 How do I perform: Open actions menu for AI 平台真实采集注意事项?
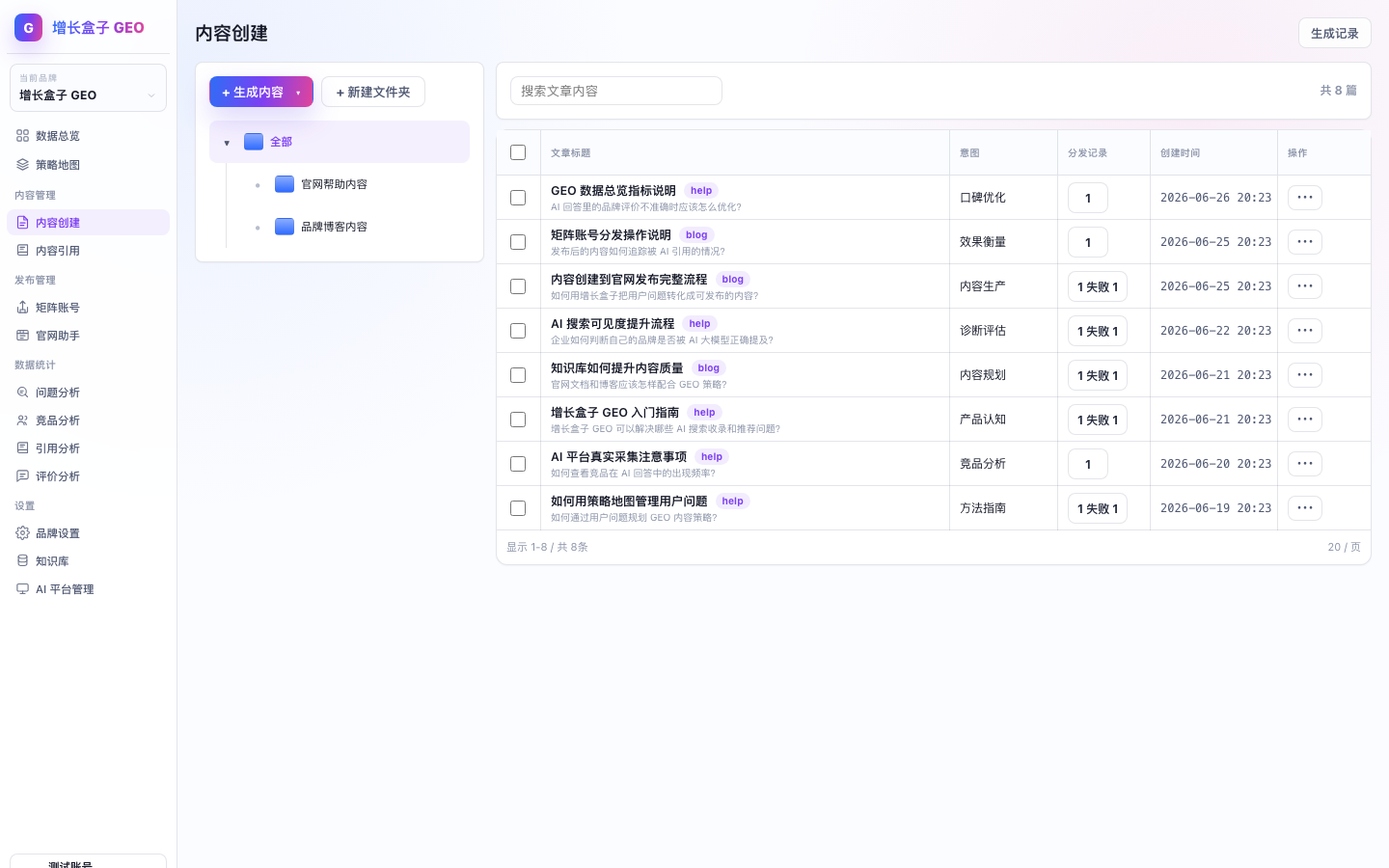(1305, 464)
